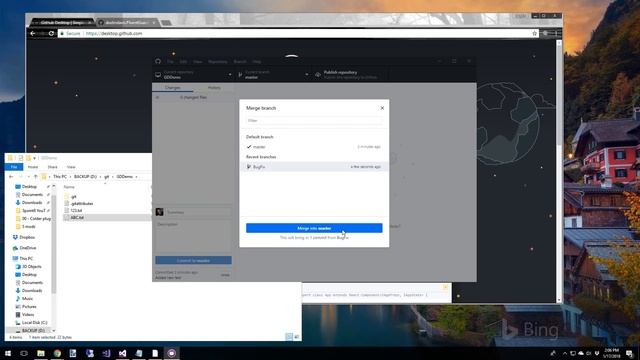Click the Windows Start button

8,353
